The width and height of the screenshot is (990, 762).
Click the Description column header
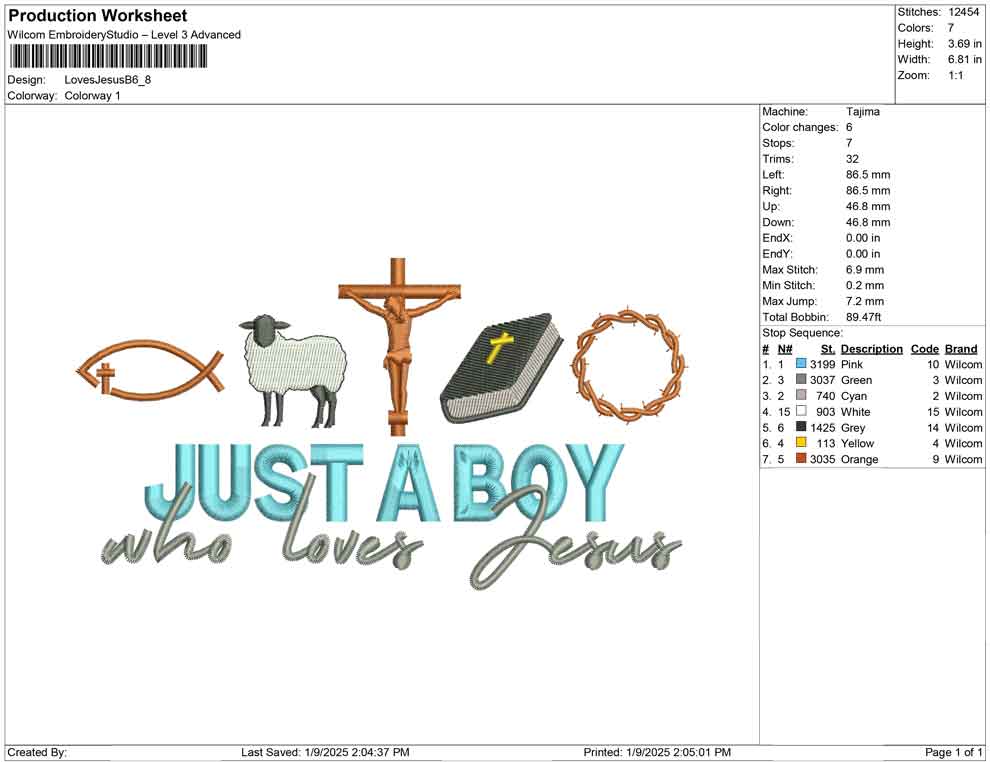pyautogui.click(x=871, y=348)
